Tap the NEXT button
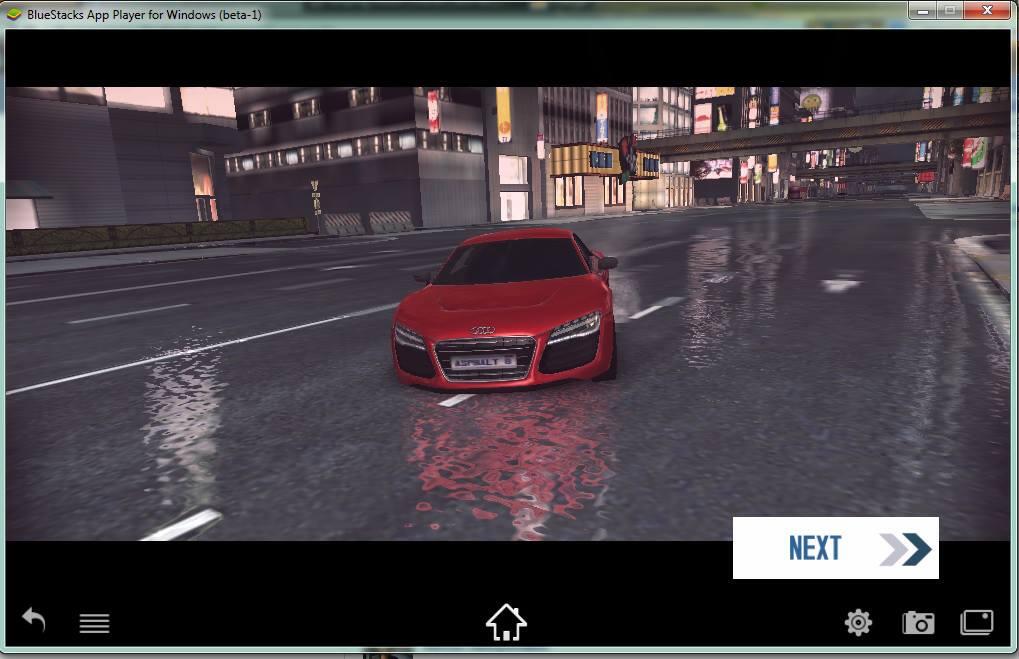Screen dimensions: 1019x659 click(836, 548)
